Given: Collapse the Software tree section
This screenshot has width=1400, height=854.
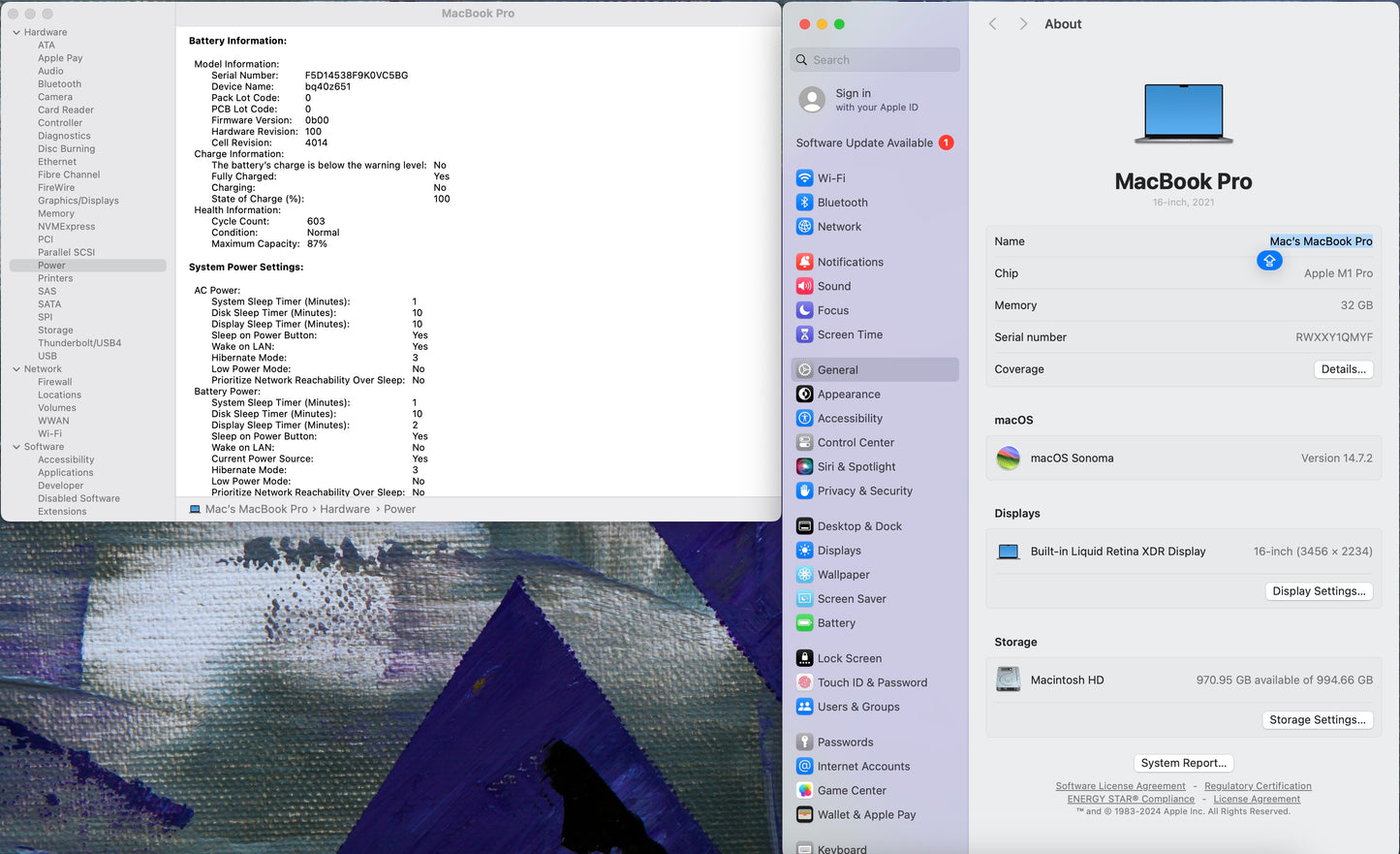Looking at the screenshot, I should (16, 447).
